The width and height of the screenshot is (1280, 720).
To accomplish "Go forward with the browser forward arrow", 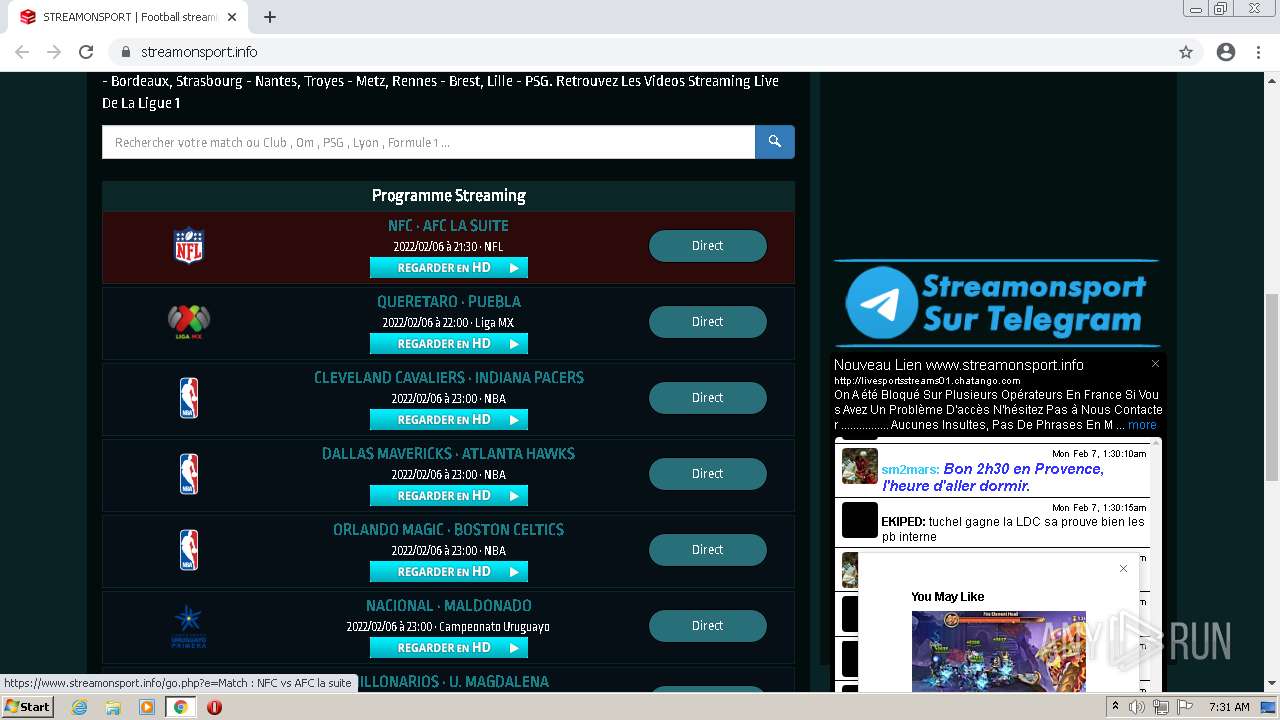I will (x=54, y=52).
